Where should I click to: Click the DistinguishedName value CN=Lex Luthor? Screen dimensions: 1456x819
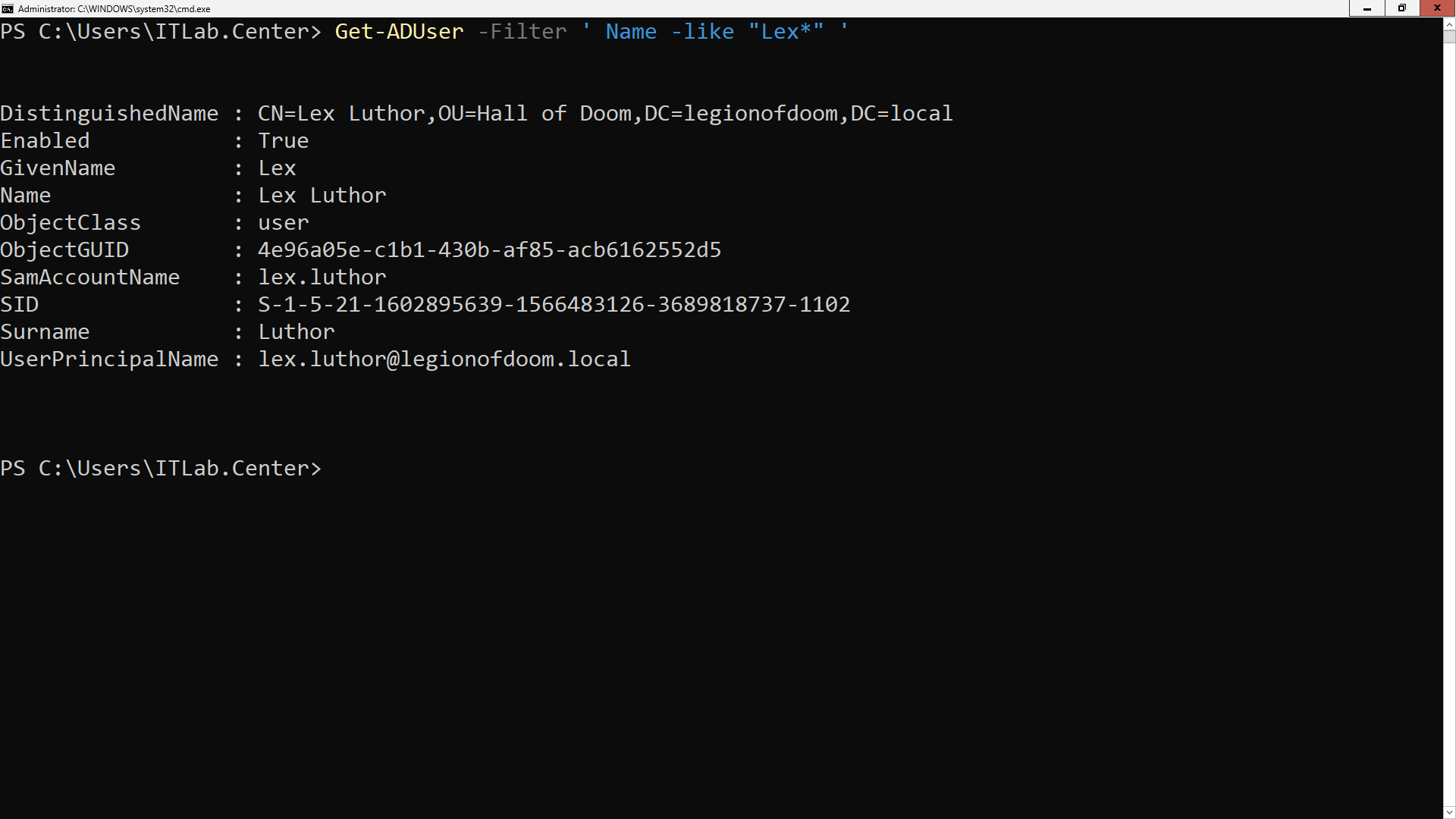pyautogui.click(x=604, y=114)
